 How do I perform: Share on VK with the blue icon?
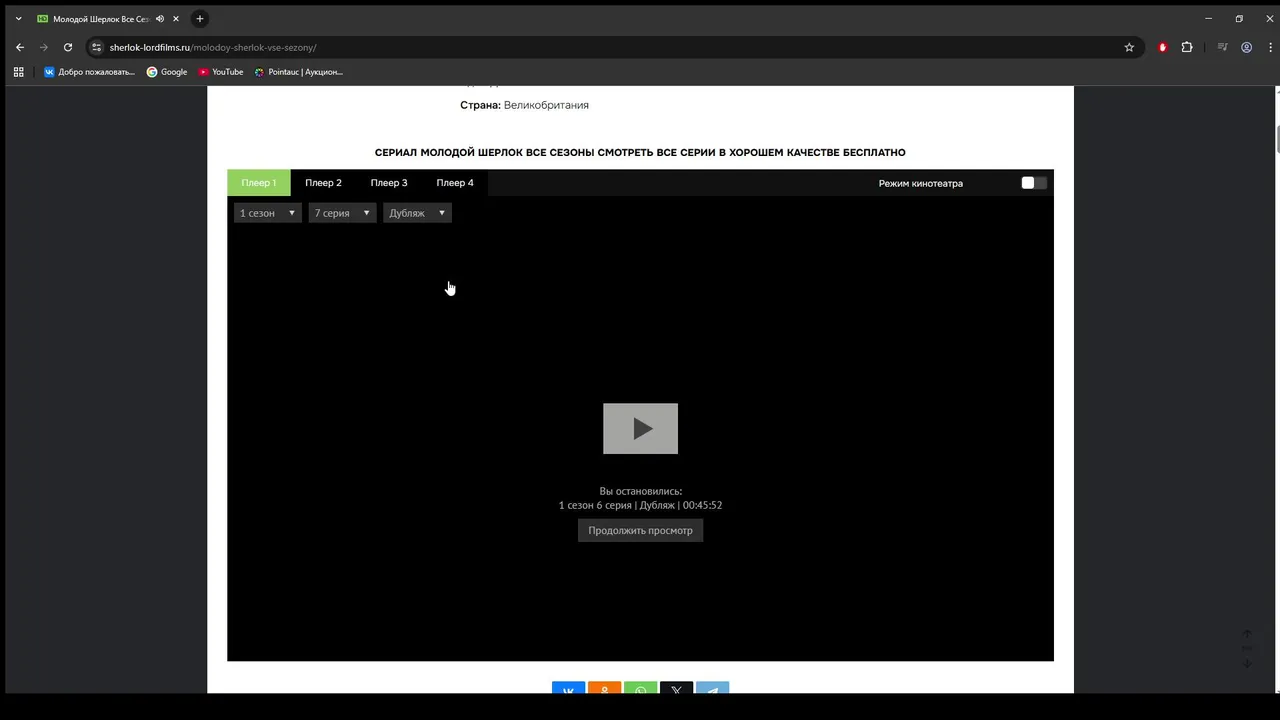tap(568, 688)
